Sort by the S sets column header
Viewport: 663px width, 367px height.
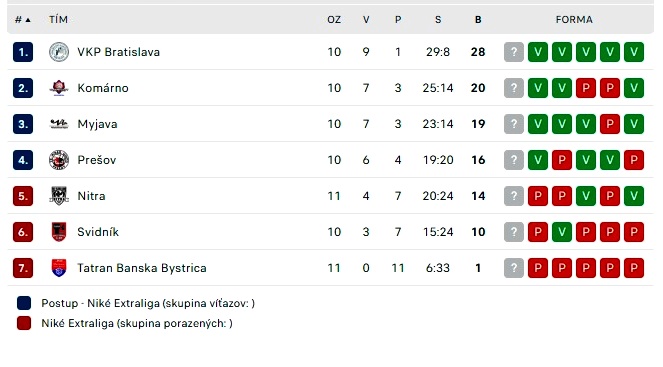(438, 19)
